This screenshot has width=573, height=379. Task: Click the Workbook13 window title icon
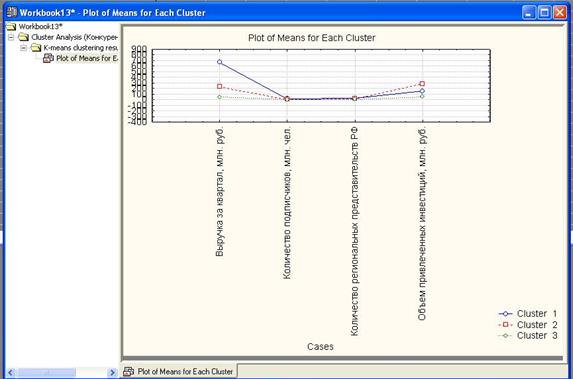click(11, 12)
